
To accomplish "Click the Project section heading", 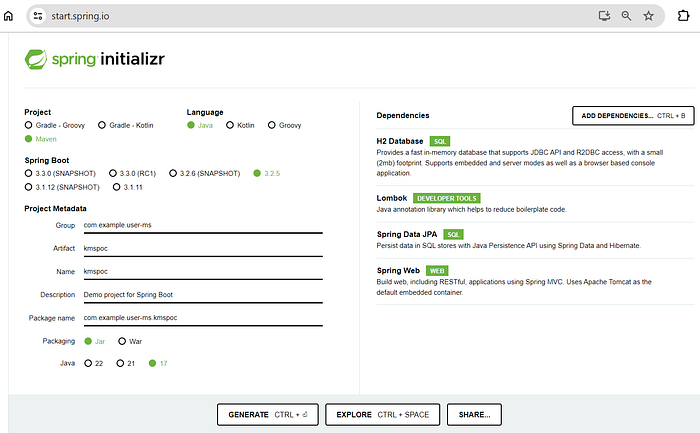I will coord(38,112).
